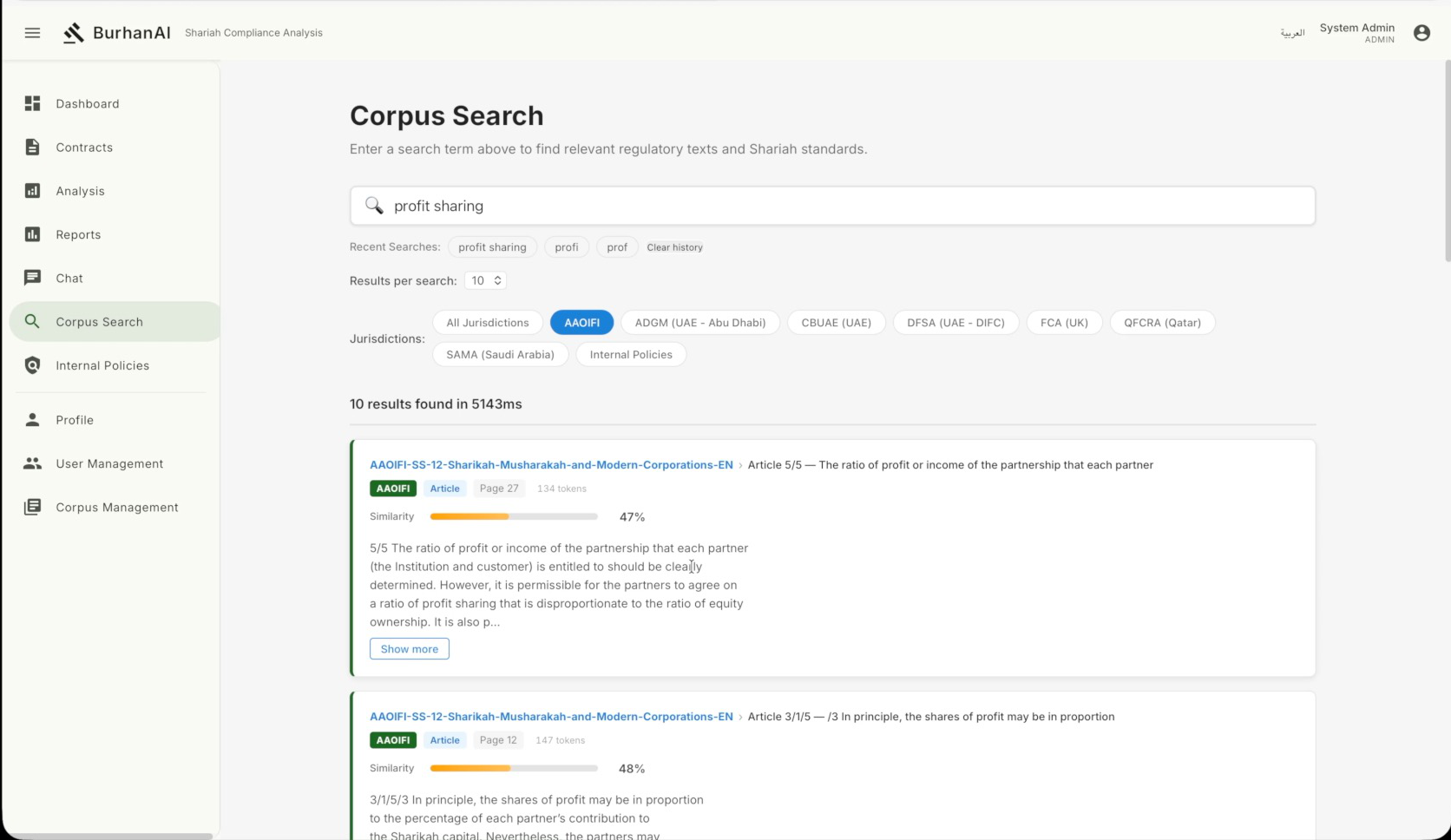Enable the FCA (UK) jurisdiction filter
Image resolution: width=1451 pixels, height=840 pixels.
(1064, 322)
